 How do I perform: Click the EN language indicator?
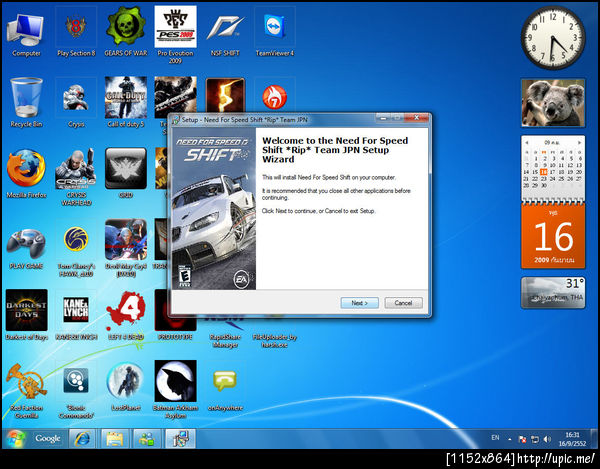coord(495,438)
